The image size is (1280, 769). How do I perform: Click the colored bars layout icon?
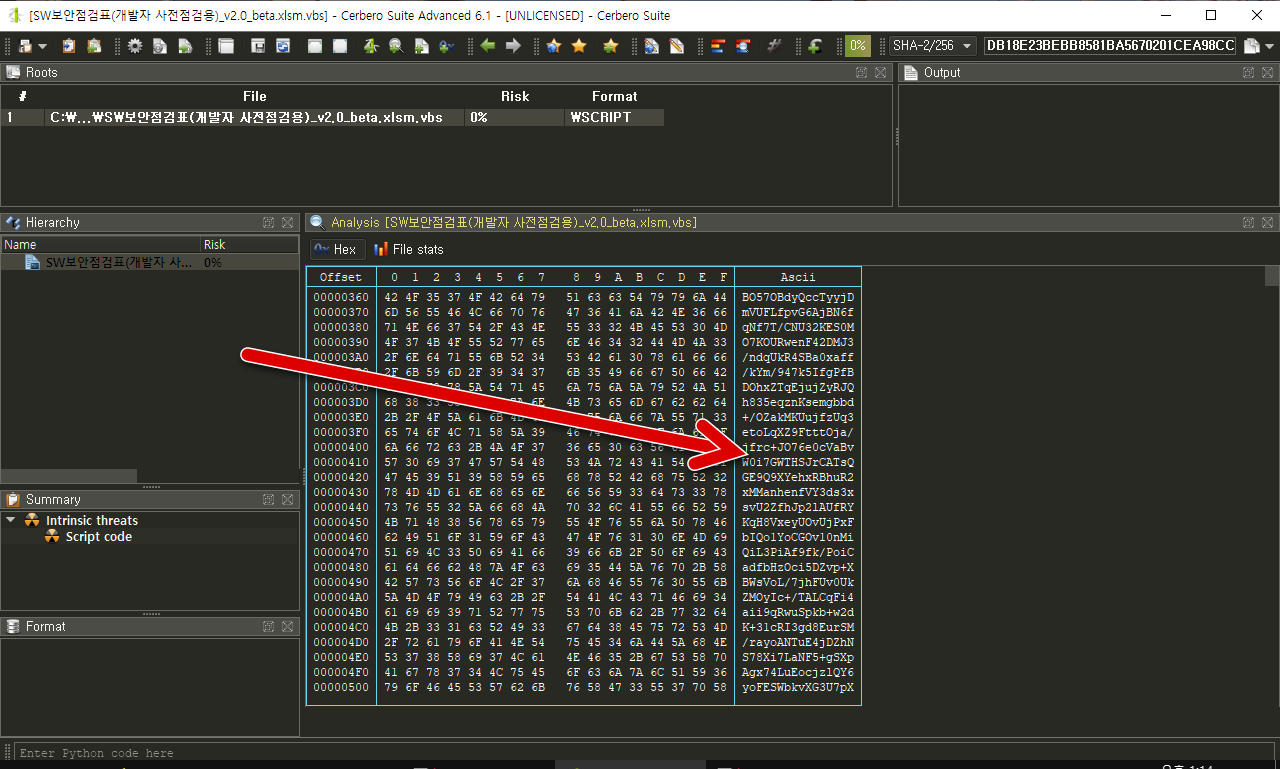click(718, 46)
